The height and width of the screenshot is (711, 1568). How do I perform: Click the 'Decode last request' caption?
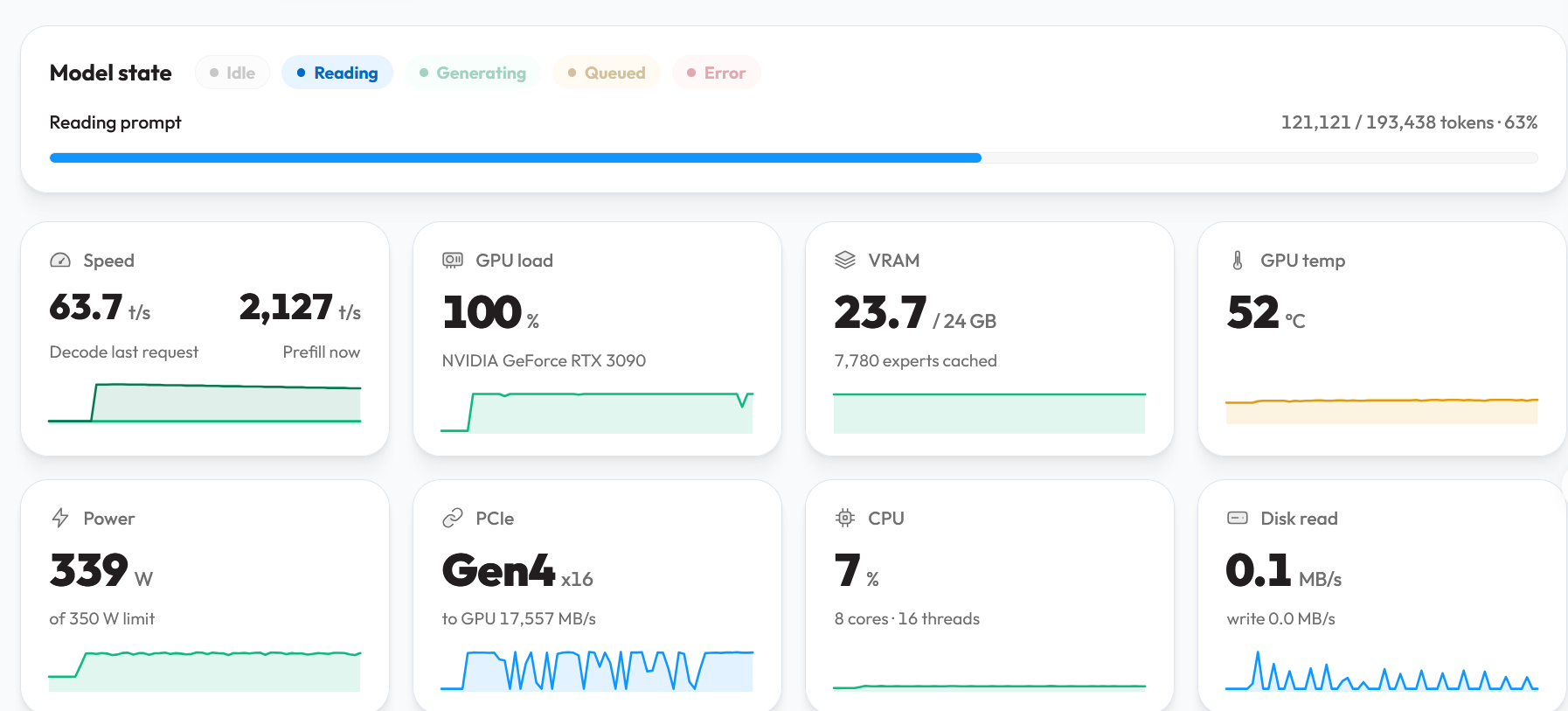tap(124, 352)
